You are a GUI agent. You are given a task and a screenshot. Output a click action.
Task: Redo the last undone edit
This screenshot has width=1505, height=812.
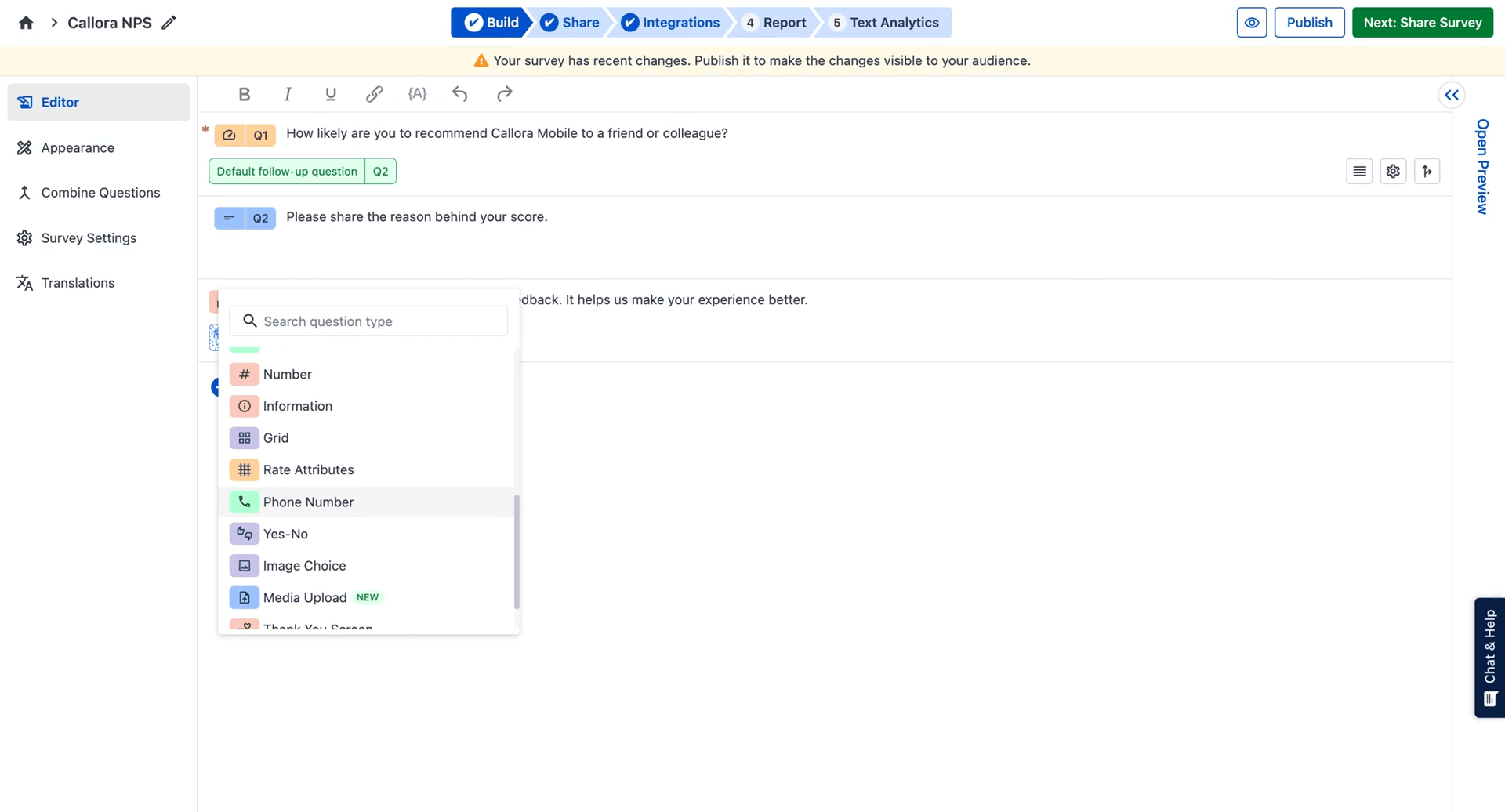pos(504,94)
